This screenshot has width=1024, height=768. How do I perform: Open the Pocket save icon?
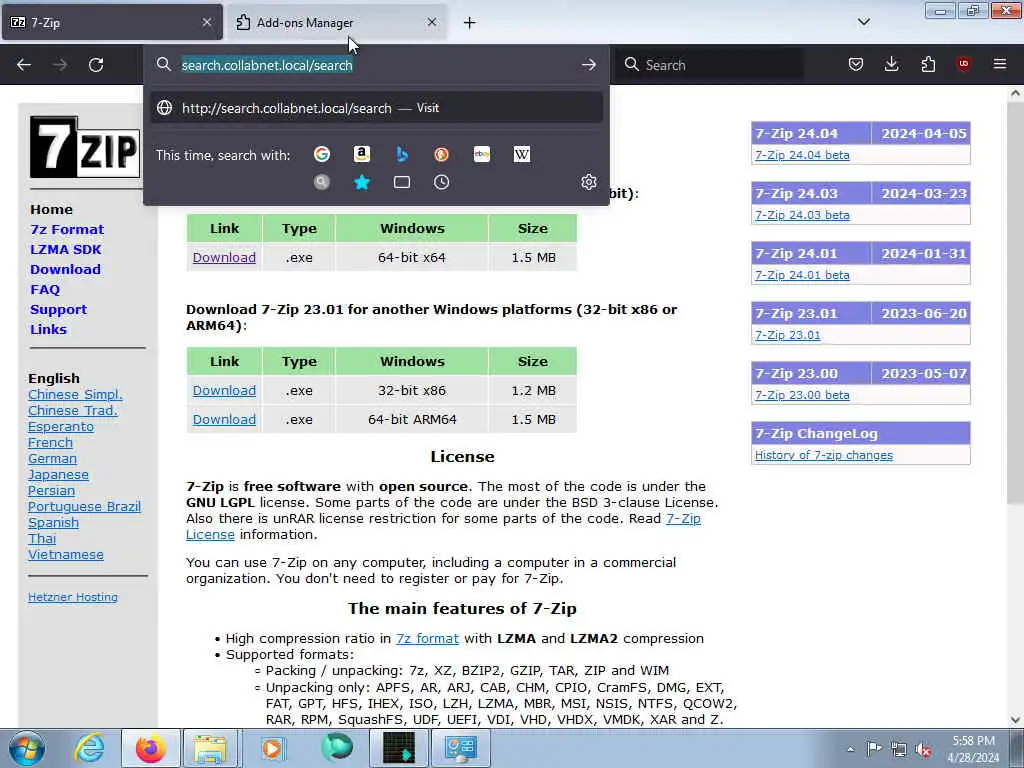pos(856,64)
